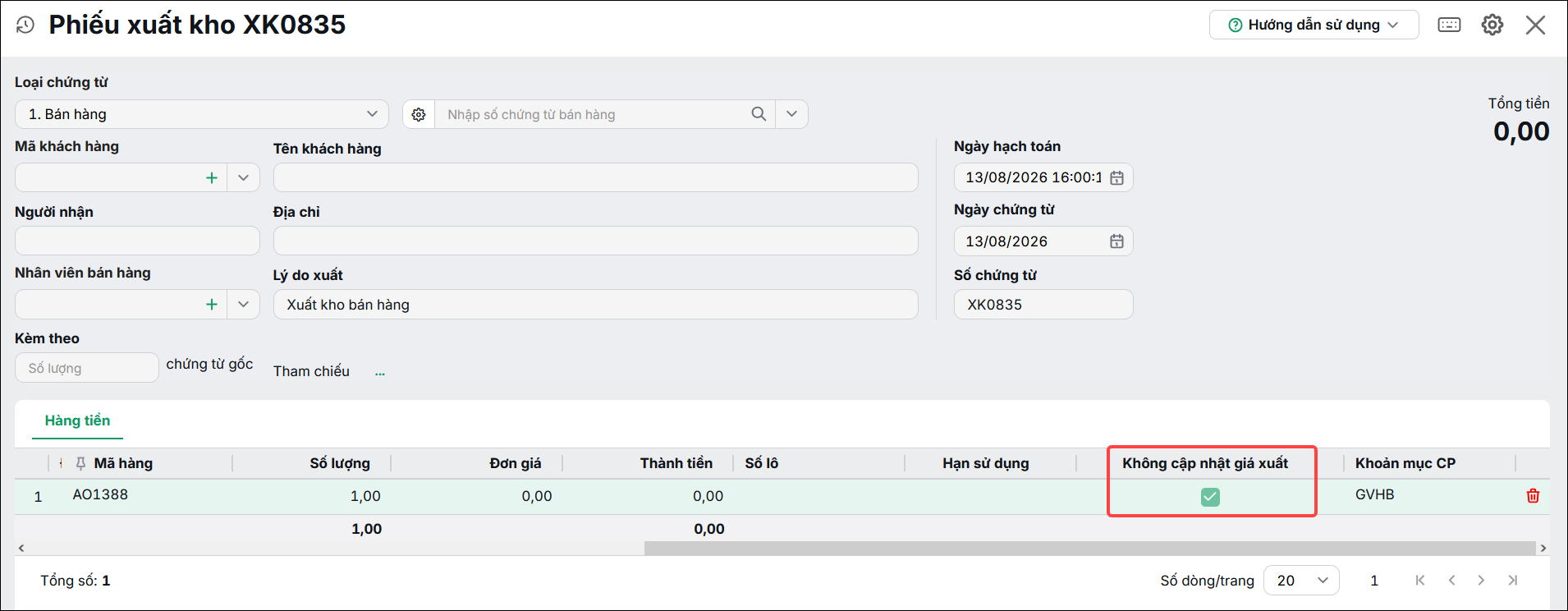Uncheck Không cập nhật giá xuất checkbox
The width and height of the screenshot is (1568, 611).
click(x=1210, y=496)
